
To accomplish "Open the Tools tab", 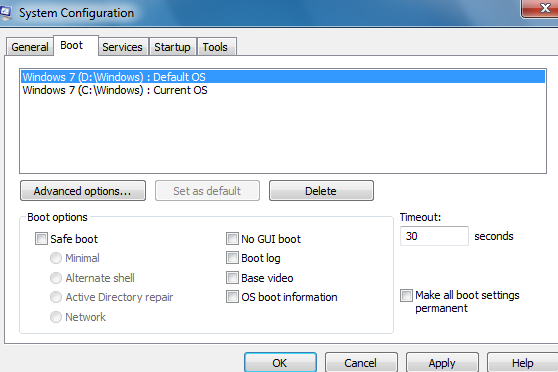I will point(216,47).
